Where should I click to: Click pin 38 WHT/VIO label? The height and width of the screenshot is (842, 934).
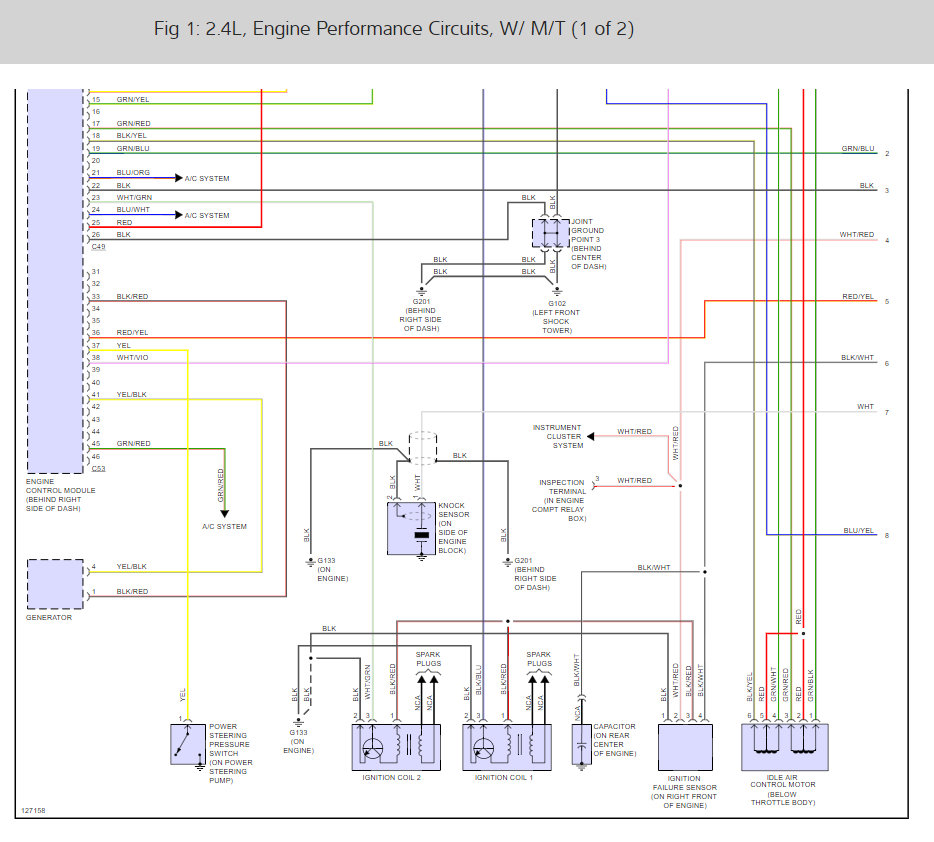132,357
